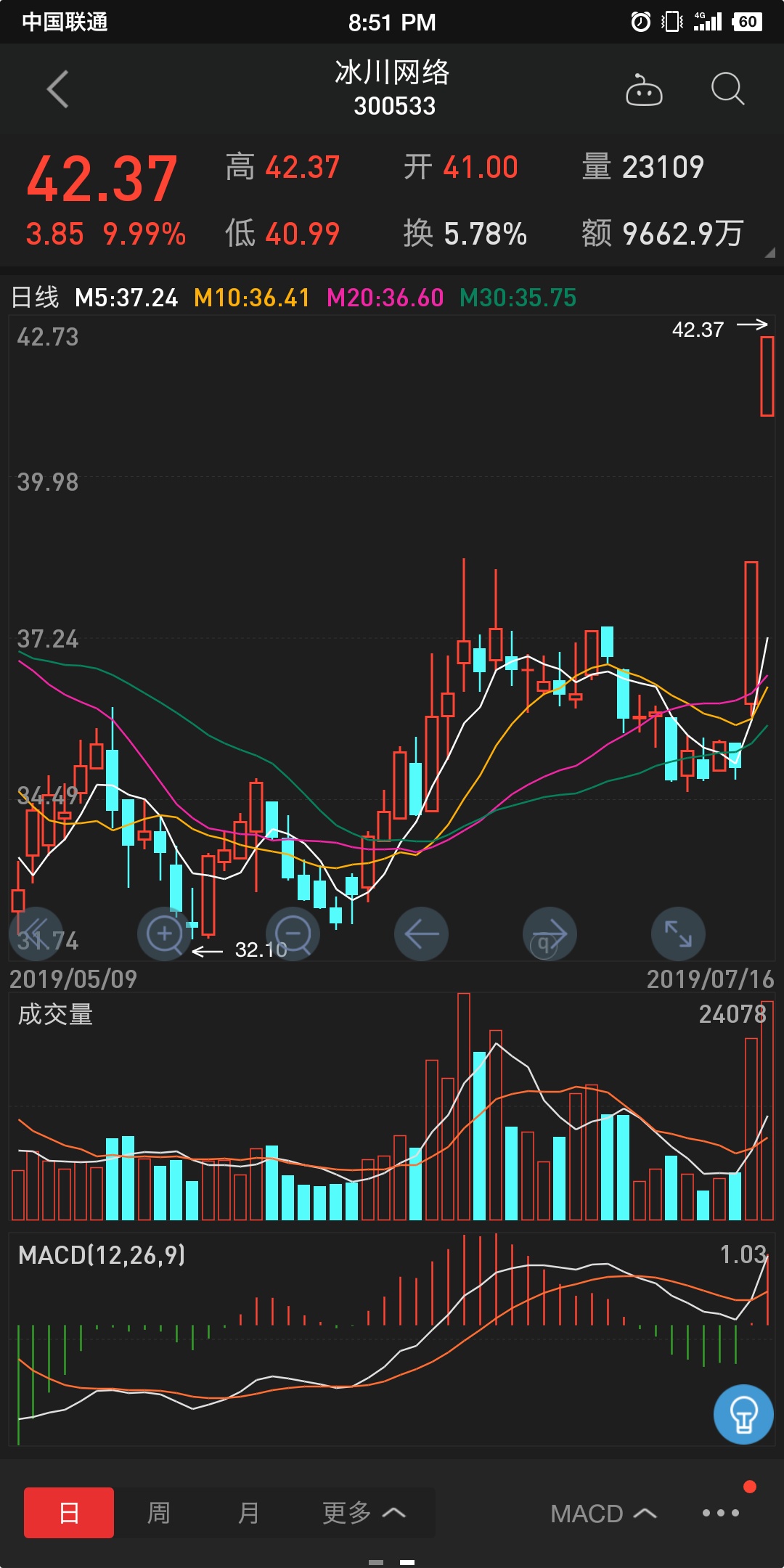The height and width of the screenshot is (1568, 784).
Task: Switch to 周 weekly chart tab
Action: [158, 1513]
